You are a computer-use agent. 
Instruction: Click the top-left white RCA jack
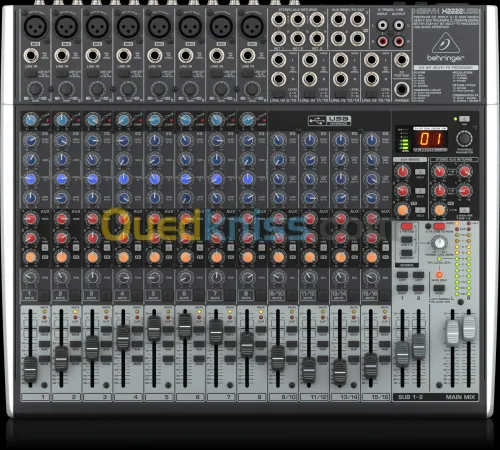tap(383, 25)
